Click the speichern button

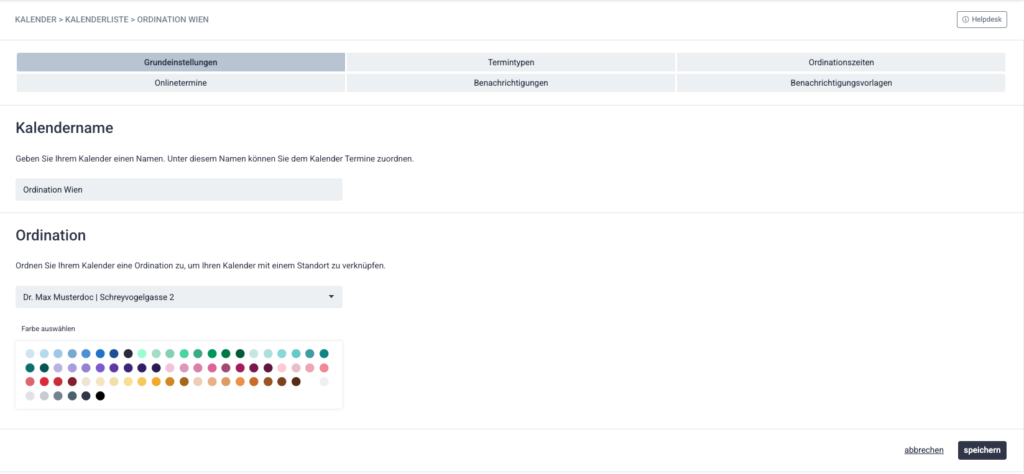(x=981, y=450)
